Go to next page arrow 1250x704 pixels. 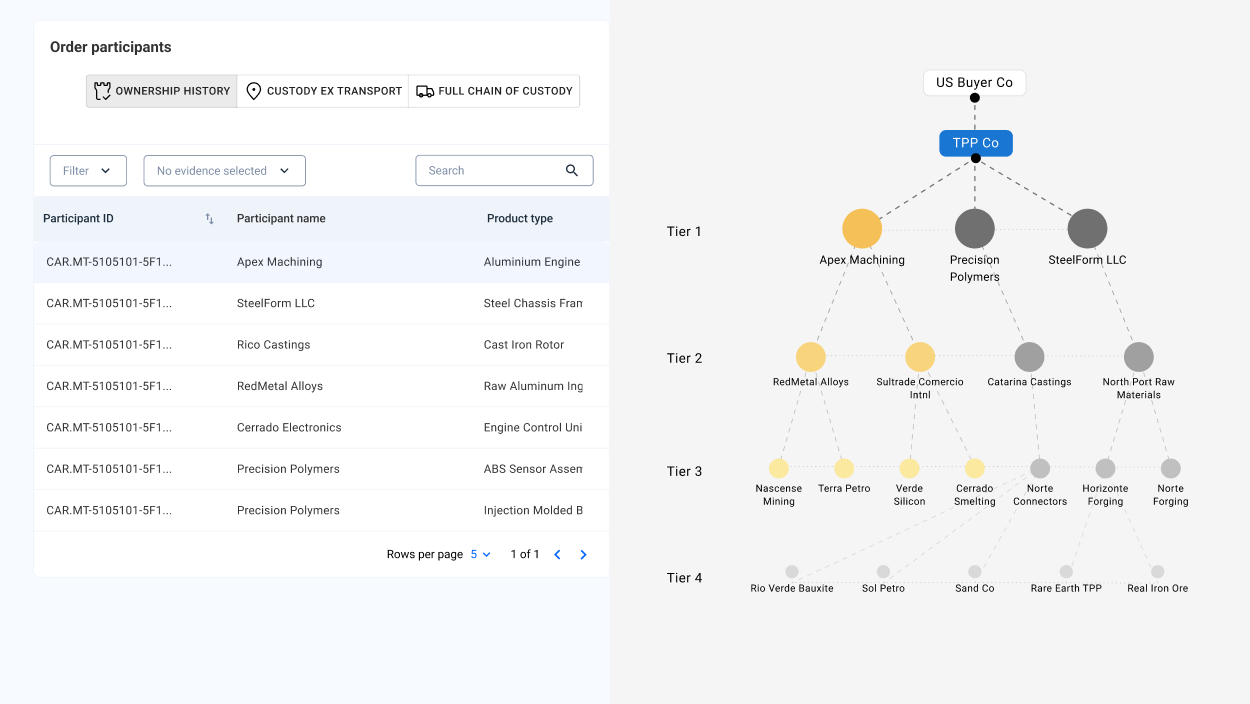coord(584,554)
